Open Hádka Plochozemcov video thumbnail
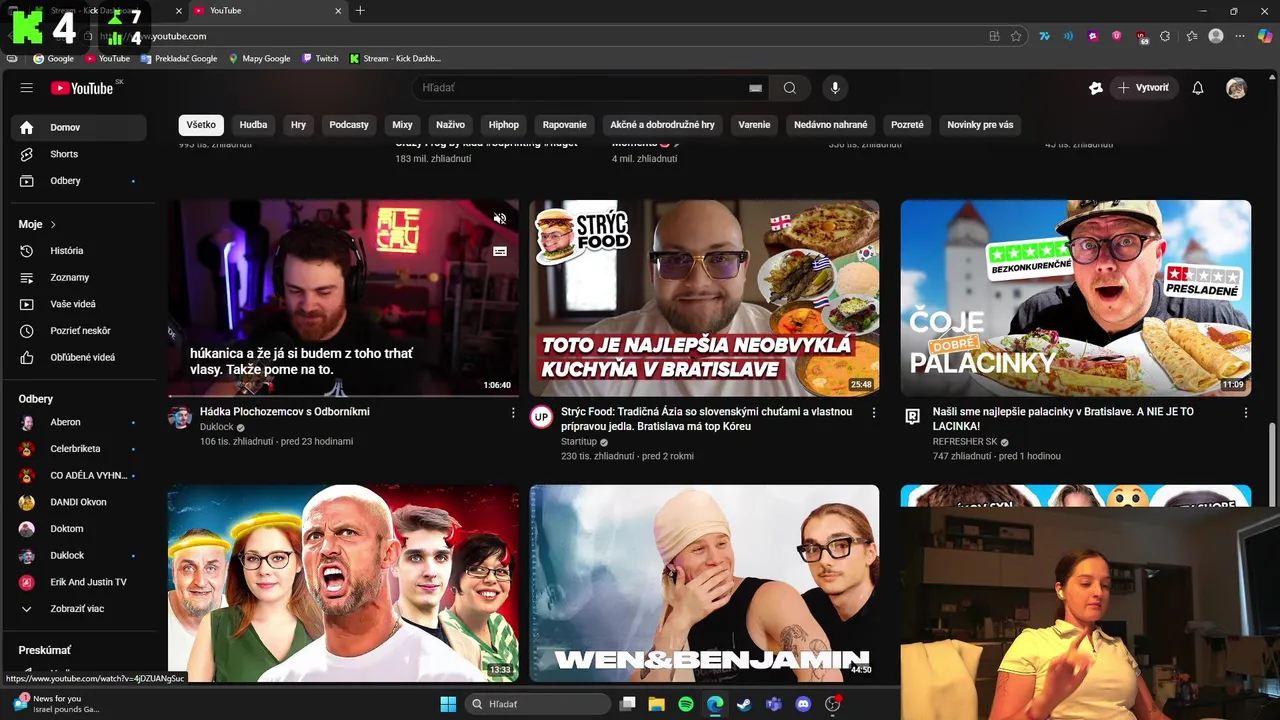 pos(343,298)
